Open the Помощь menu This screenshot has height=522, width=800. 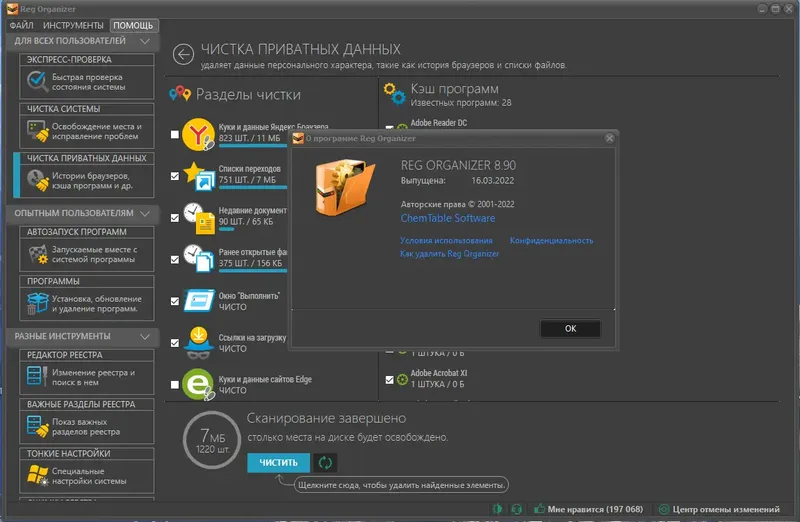133,26
